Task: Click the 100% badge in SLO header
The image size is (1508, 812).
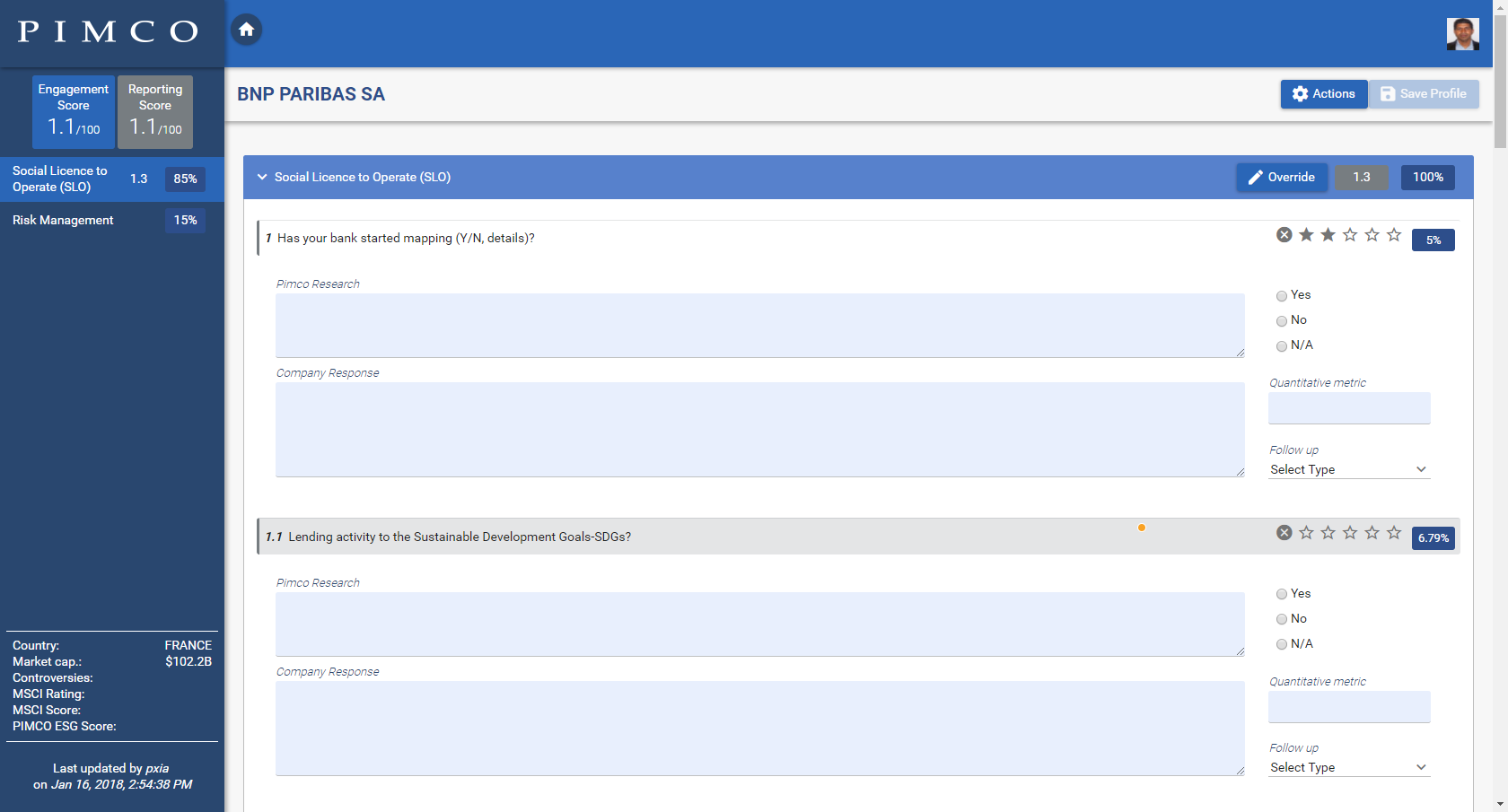Action: tap(1428, 177)
